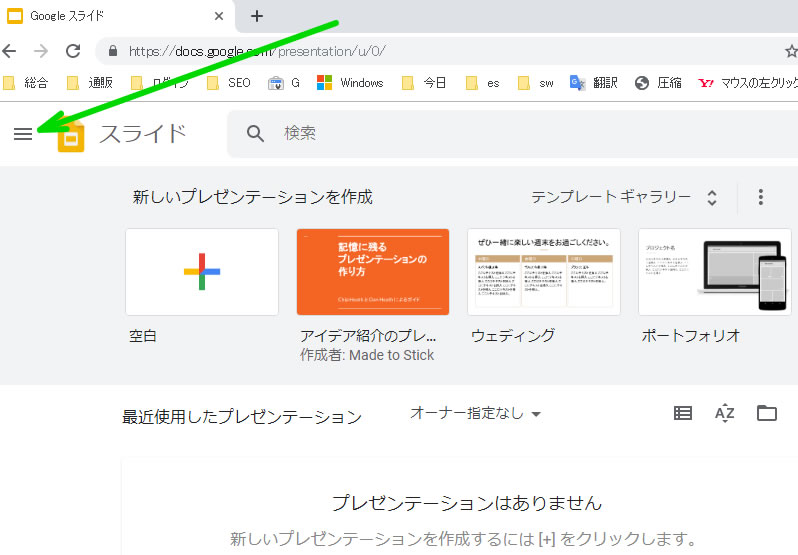Click the Google Slides logo icon
This screenshot has width=798, height=555.
(70, 134)
